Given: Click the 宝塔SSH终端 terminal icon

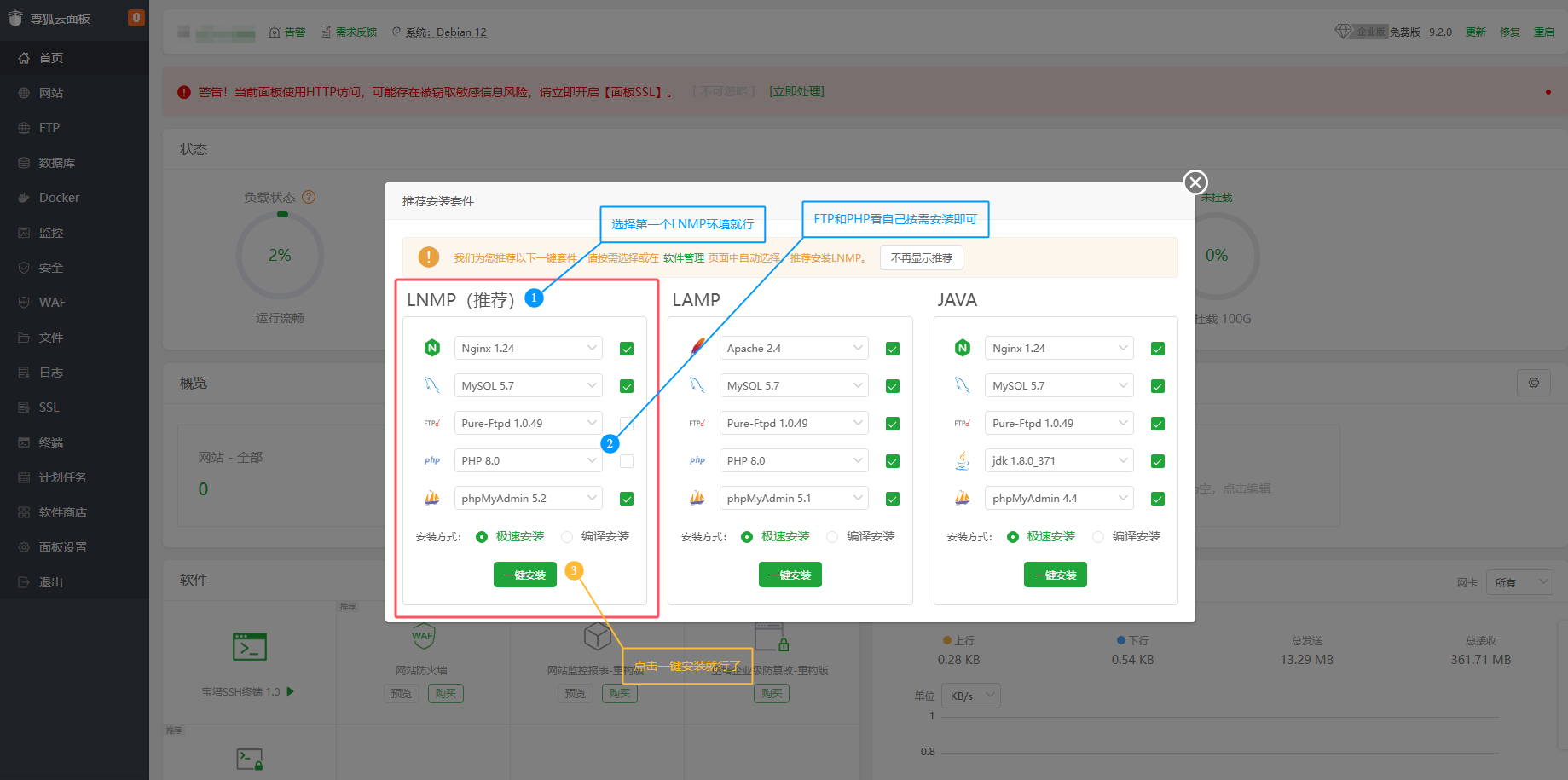Looking at the screenshot, I should (250, 647).
